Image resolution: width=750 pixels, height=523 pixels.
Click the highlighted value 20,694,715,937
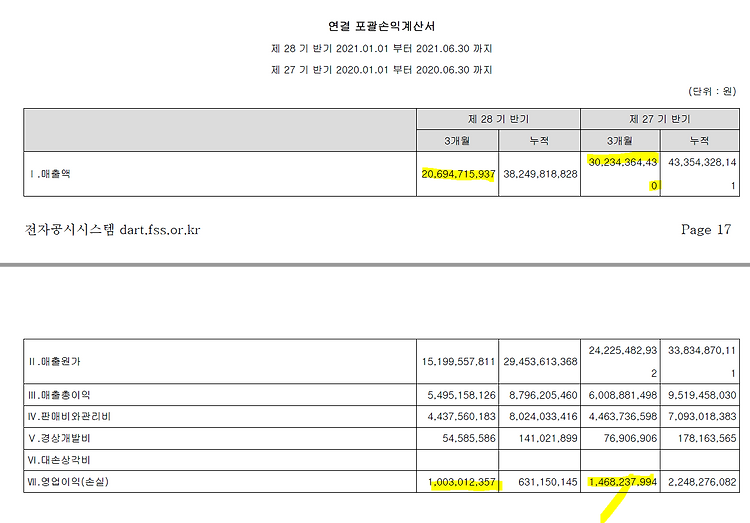[x=458, y=174]
